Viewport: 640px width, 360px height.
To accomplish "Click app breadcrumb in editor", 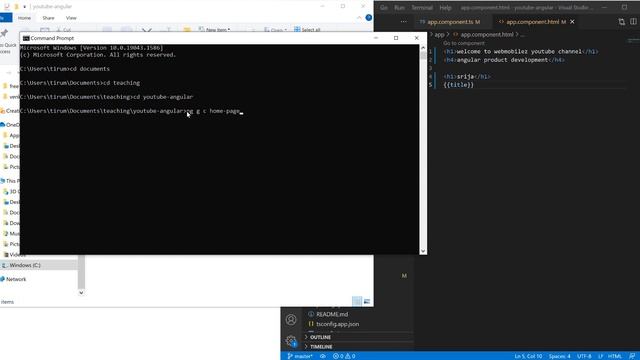I will pyautogui.click(x=439, y=35).
